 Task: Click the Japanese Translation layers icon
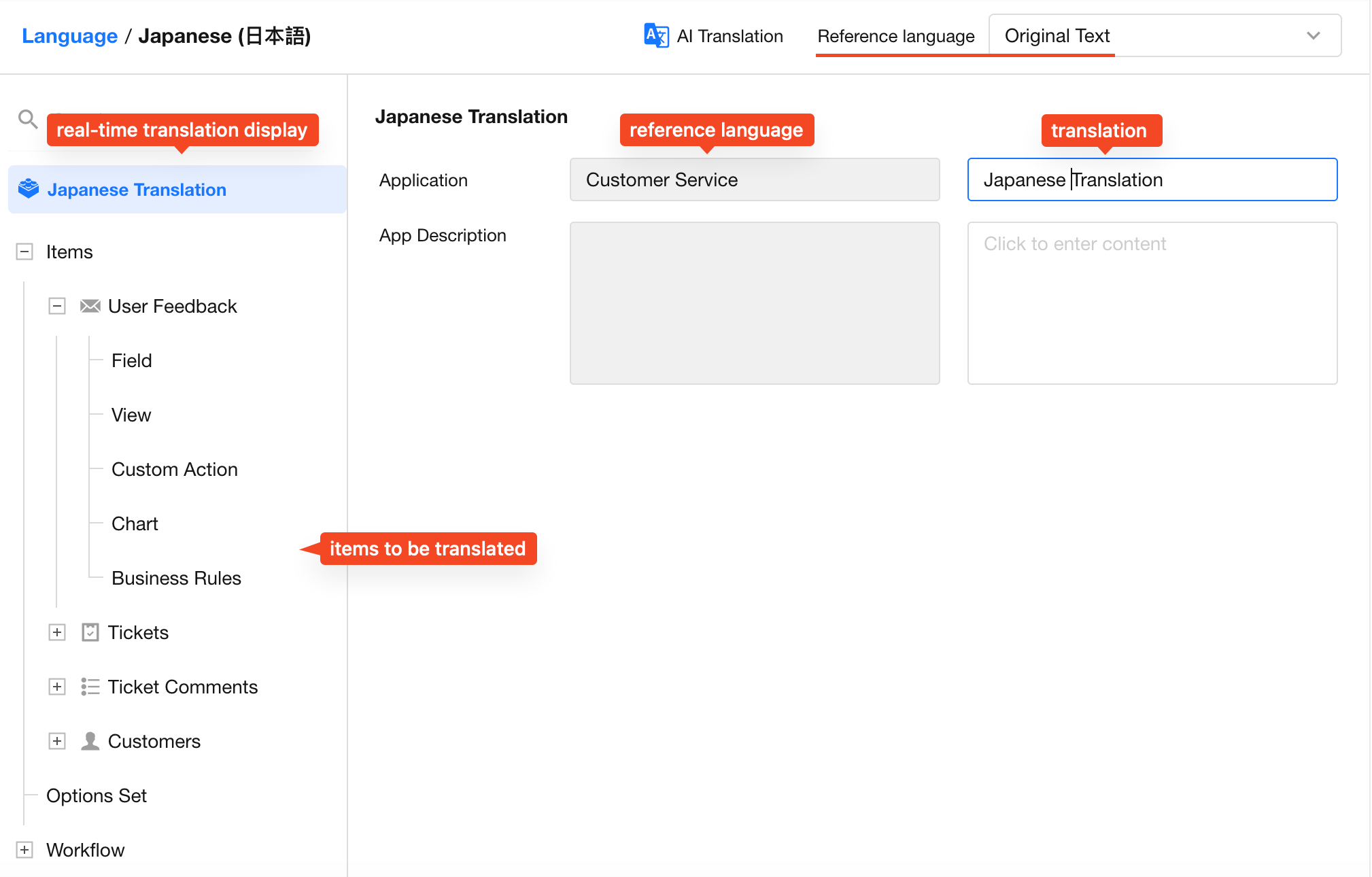(x=29, y=188)
